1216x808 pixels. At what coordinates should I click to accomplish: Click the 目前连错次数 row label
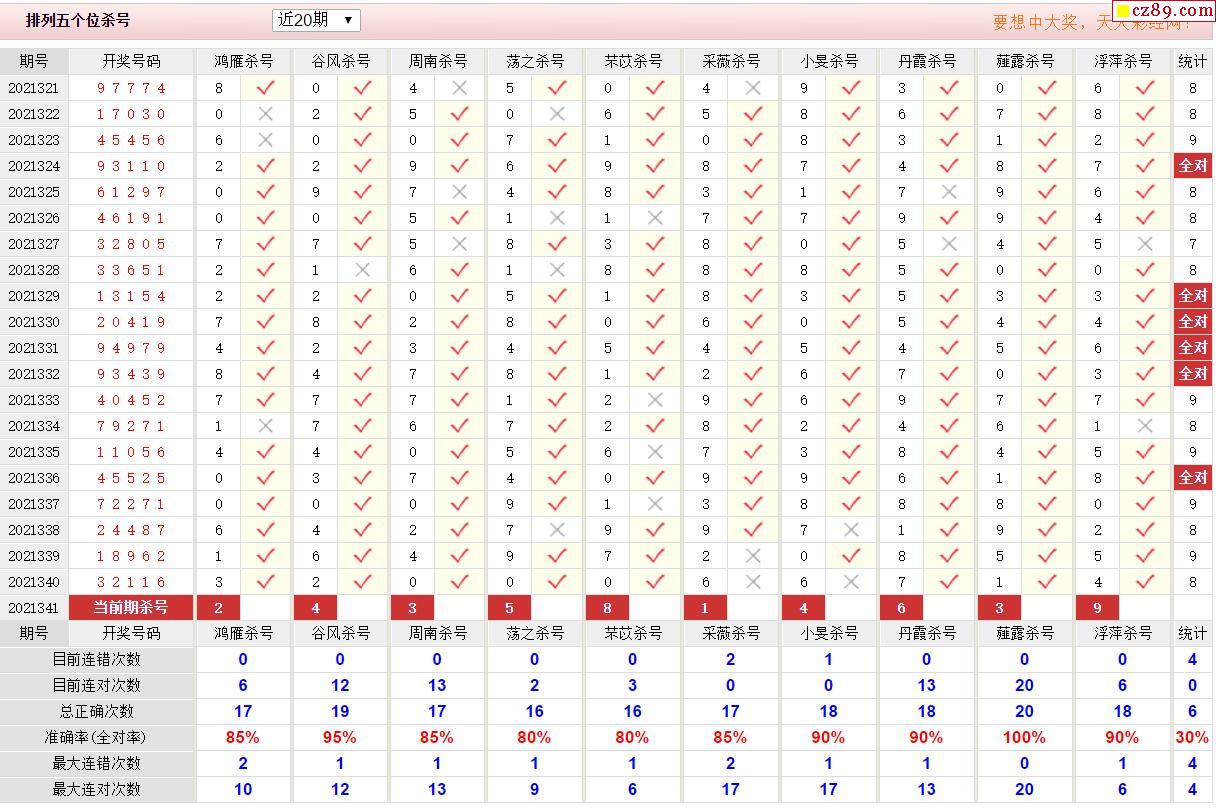[97, 659]
